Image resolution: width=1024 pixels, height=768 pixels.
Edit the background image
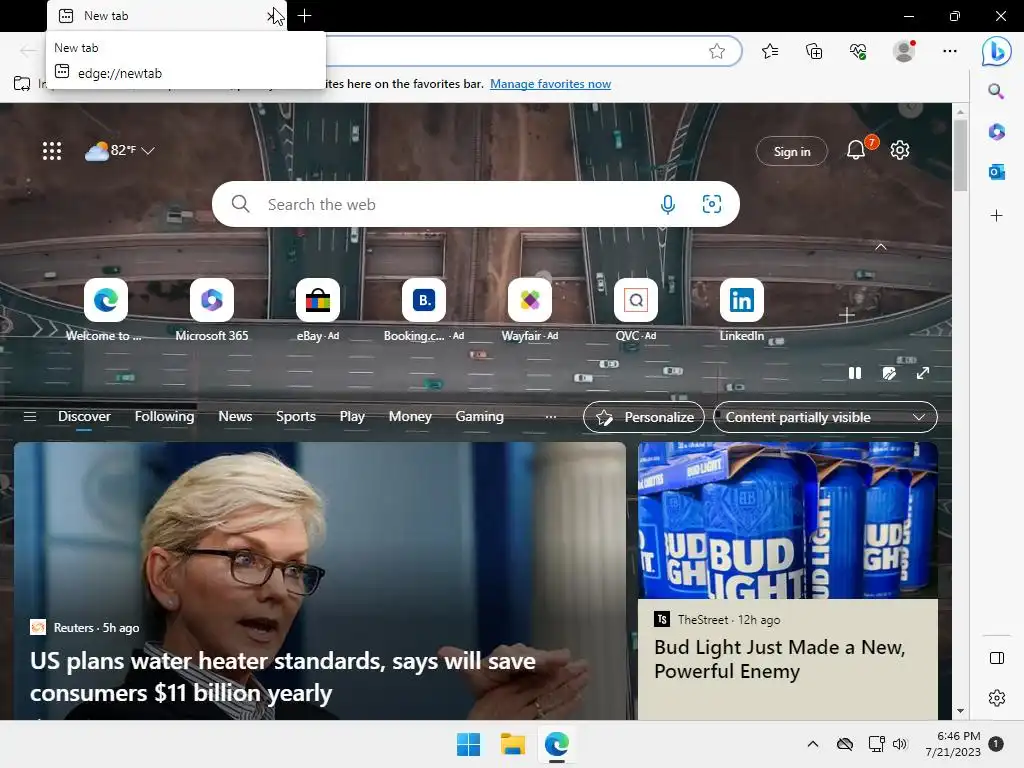tap(889, 373)
